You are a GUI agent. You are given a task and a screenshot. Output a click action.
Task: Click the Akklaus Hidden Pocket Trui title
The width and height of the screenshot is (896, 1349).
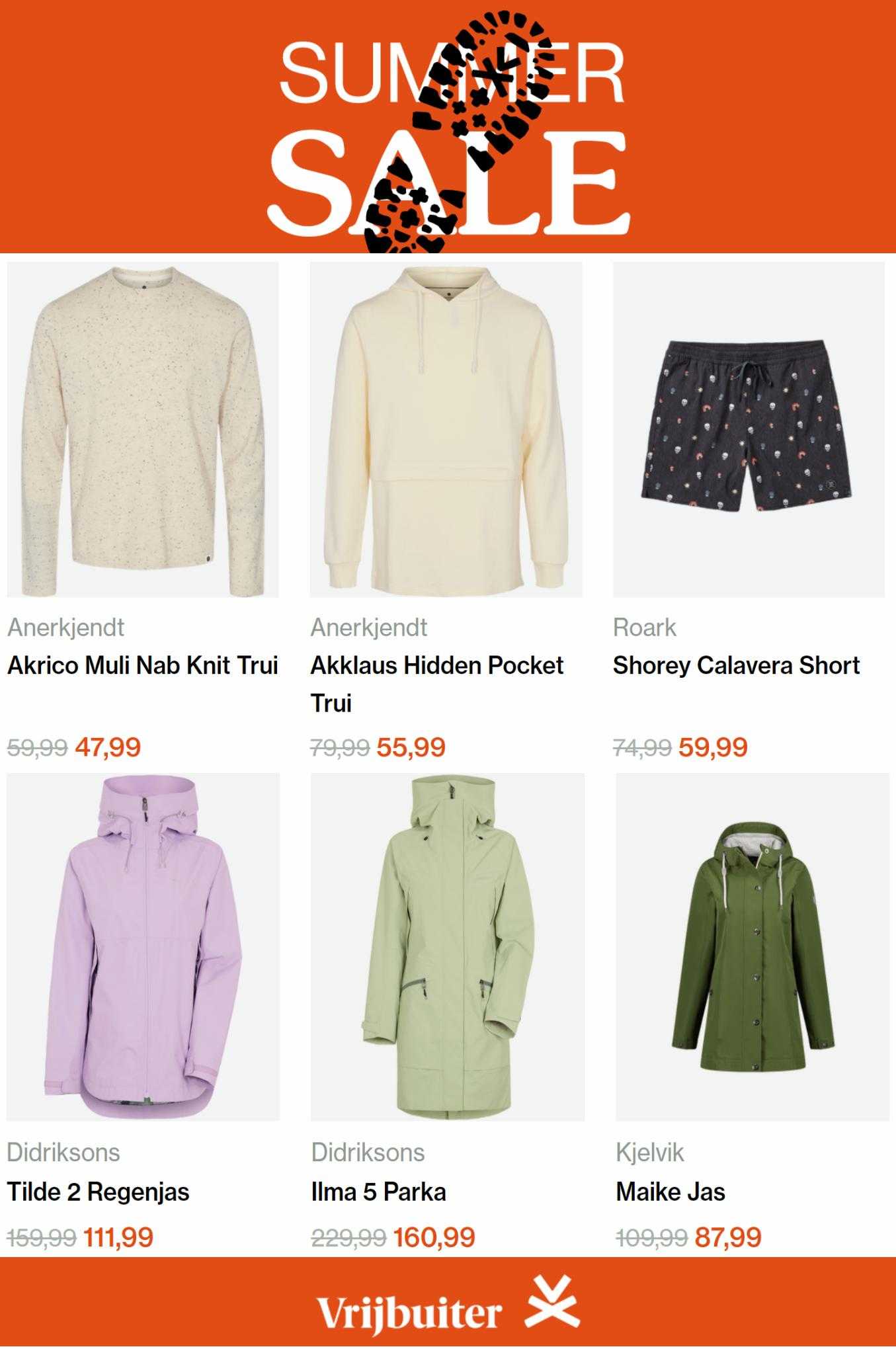pyautogui.click(x=437, y=684)
